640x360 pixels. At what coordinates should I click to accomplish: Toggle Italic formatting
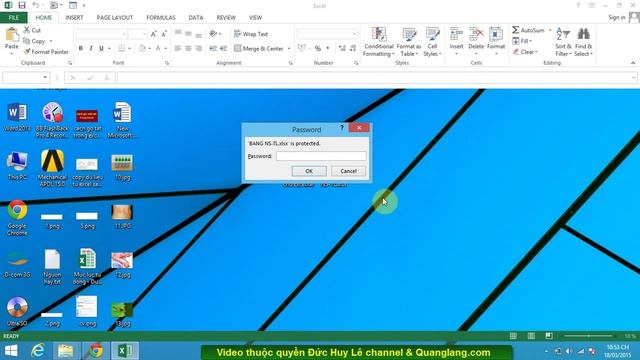[x=91, y=48]
